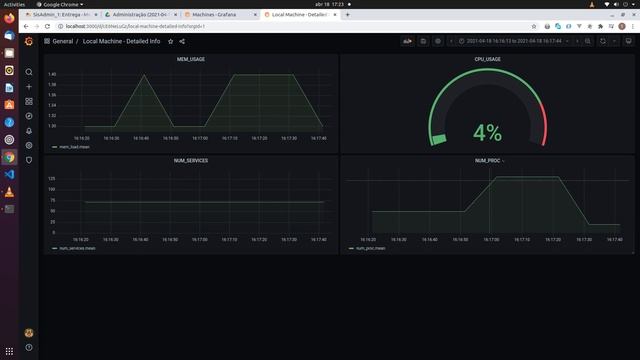Image resolution: width=640 pixels, height=360 pixels.
Task: Open Visual Studio Code from the dock
Action: tap(9, 174)
